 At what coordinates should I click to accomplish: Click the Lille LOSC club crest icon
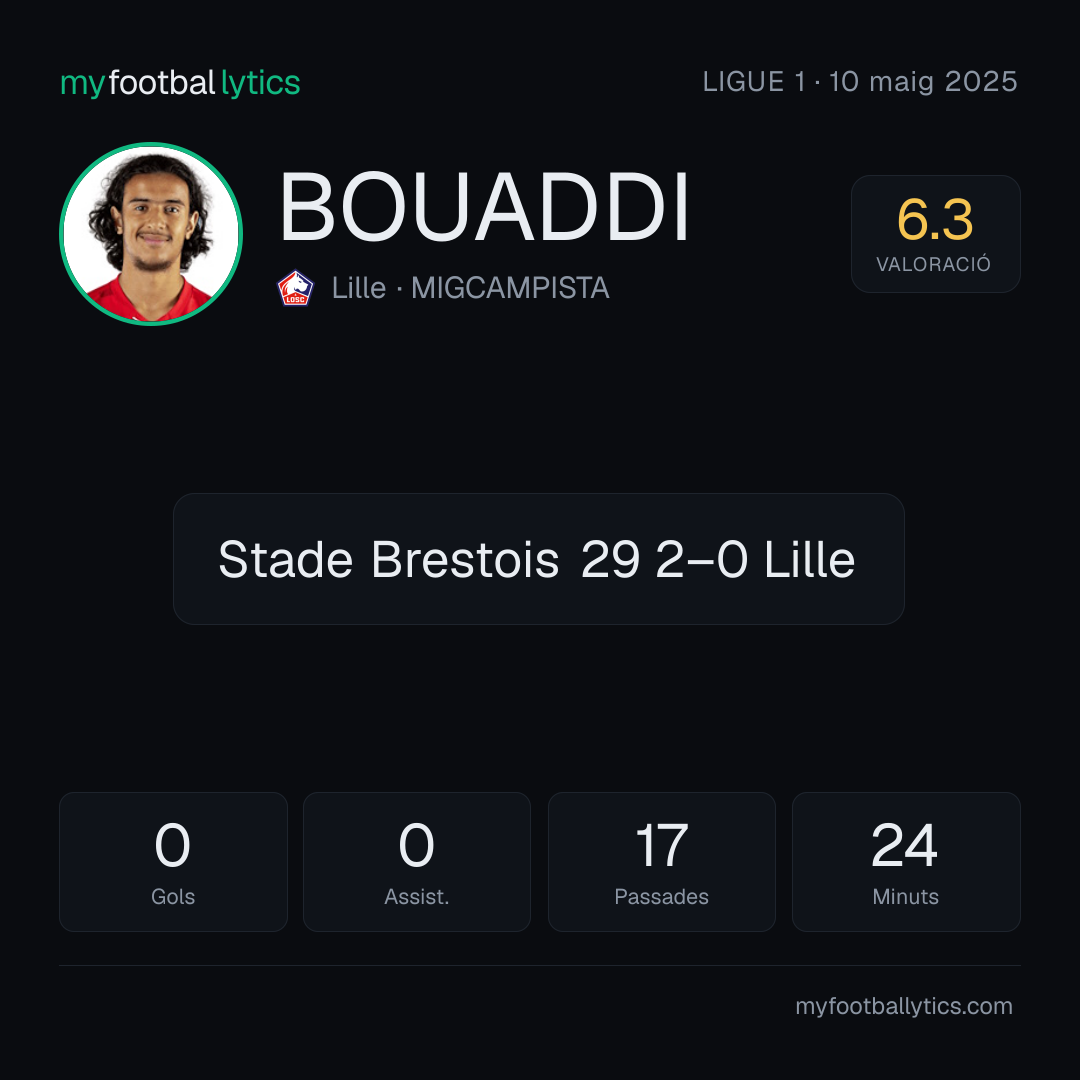tap(295, 288)
